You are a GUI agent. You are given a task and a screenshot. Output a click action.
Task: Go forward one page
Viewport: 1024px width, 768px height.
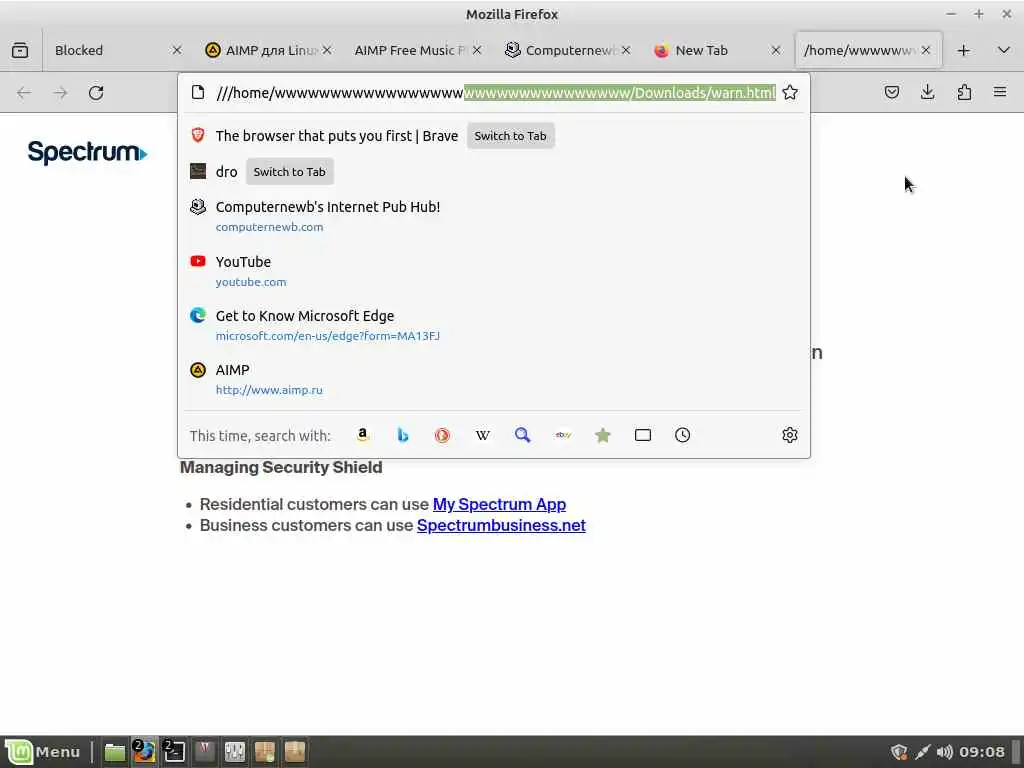(x=60, y=93)
